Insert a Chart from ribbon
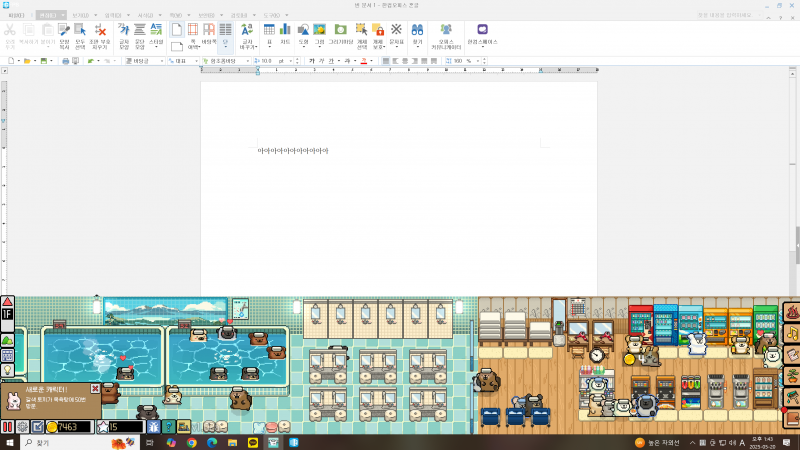 285,30
